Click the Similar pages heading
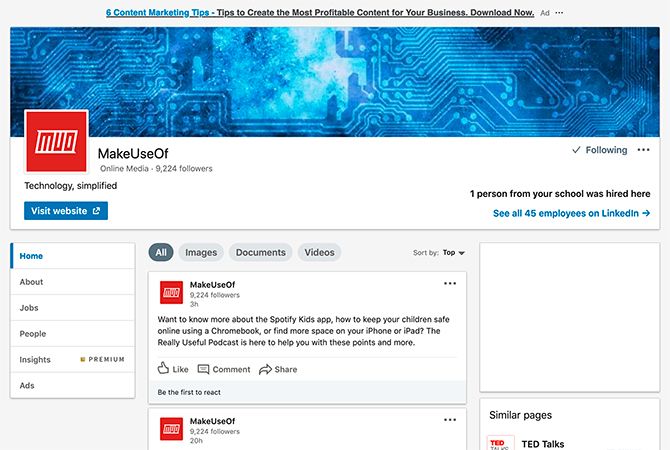Image resolution: width=670 pixels, height=450 pixels. pyautogui.click(x=520, y=415)
